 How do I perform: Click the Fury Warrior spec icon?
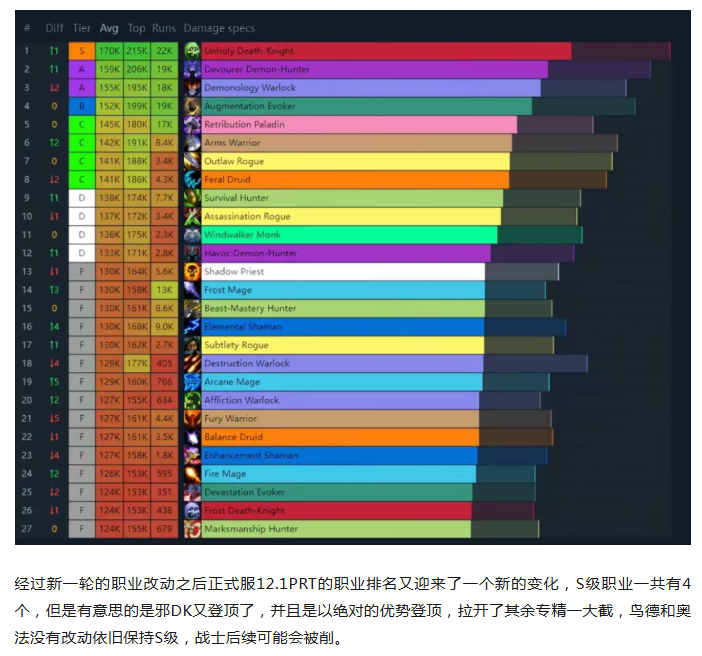193,418
